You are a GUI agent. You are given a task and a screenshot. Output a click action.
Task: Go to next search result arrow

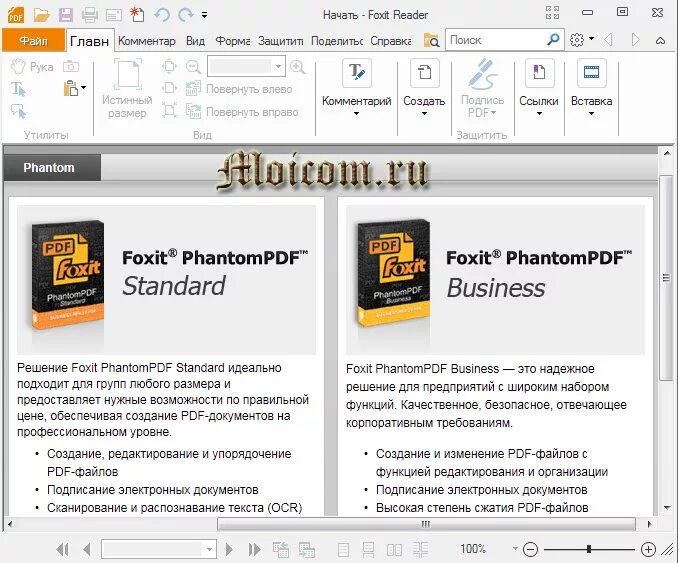635,40
